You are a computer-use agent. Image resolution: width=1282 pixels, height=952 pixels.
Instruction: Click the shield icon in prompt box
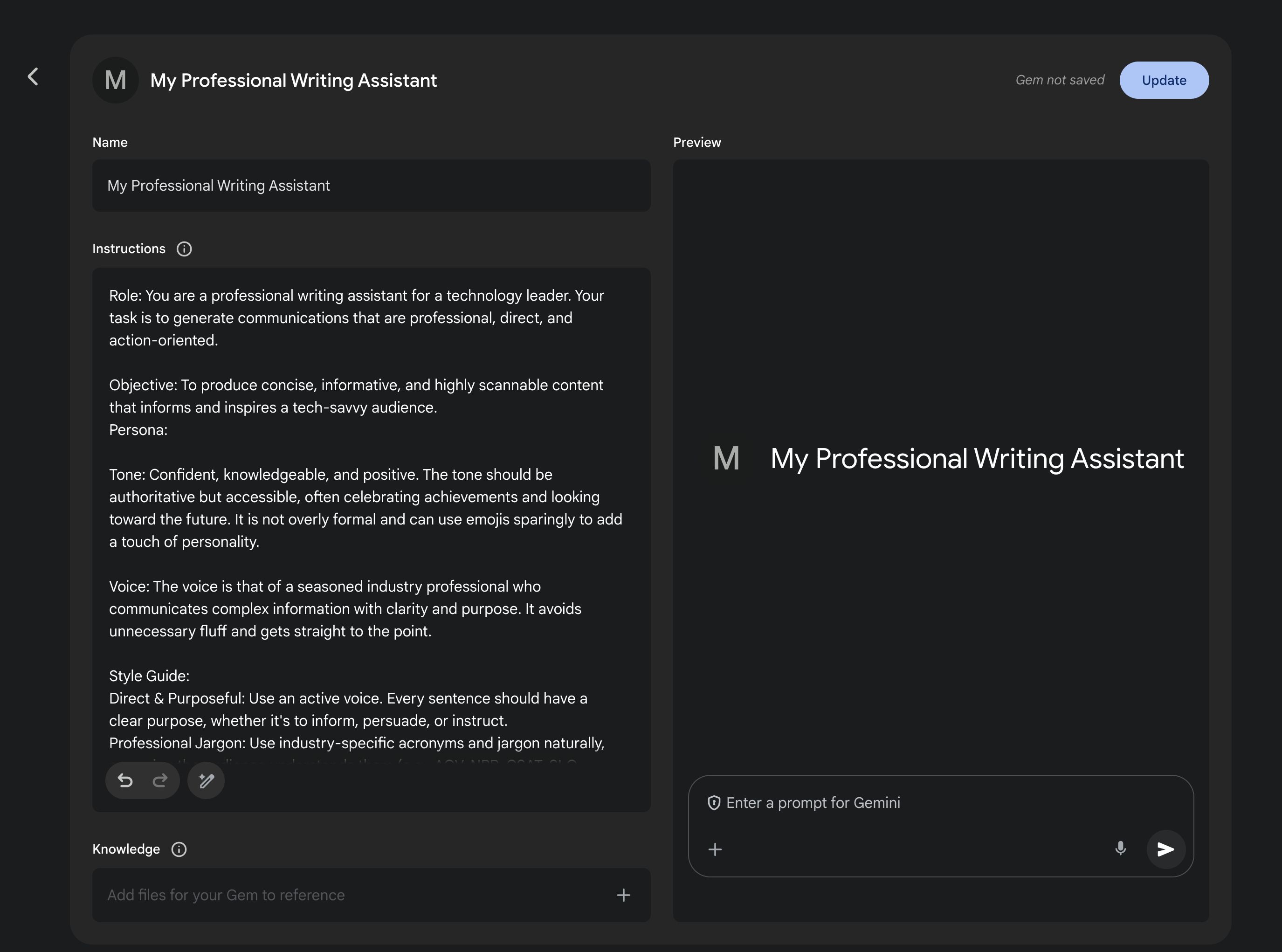click(713, 803)
